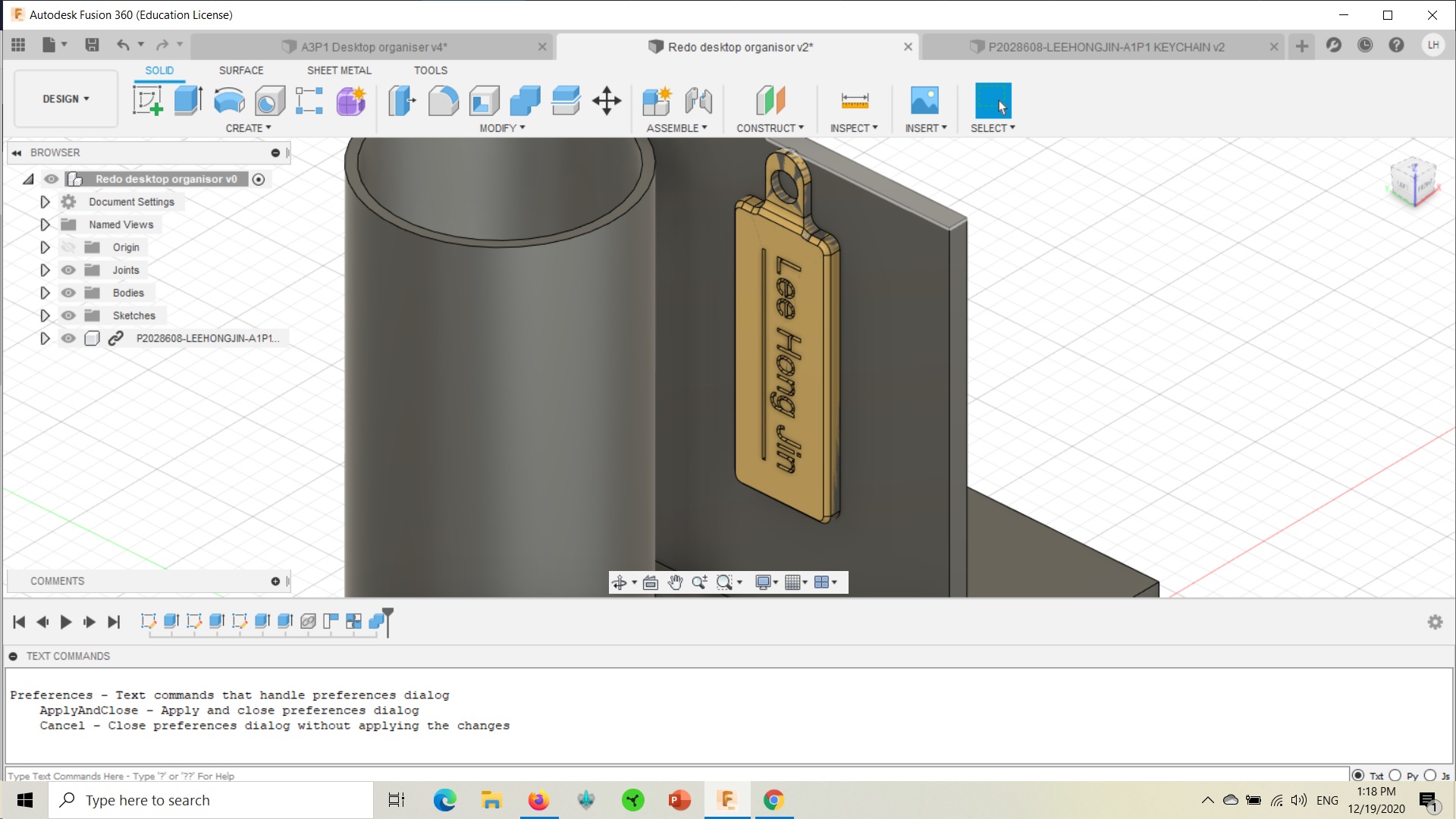1456x819 pixels.
Task: Select the Fillet tool in Modify
Action: click(443, 100)
